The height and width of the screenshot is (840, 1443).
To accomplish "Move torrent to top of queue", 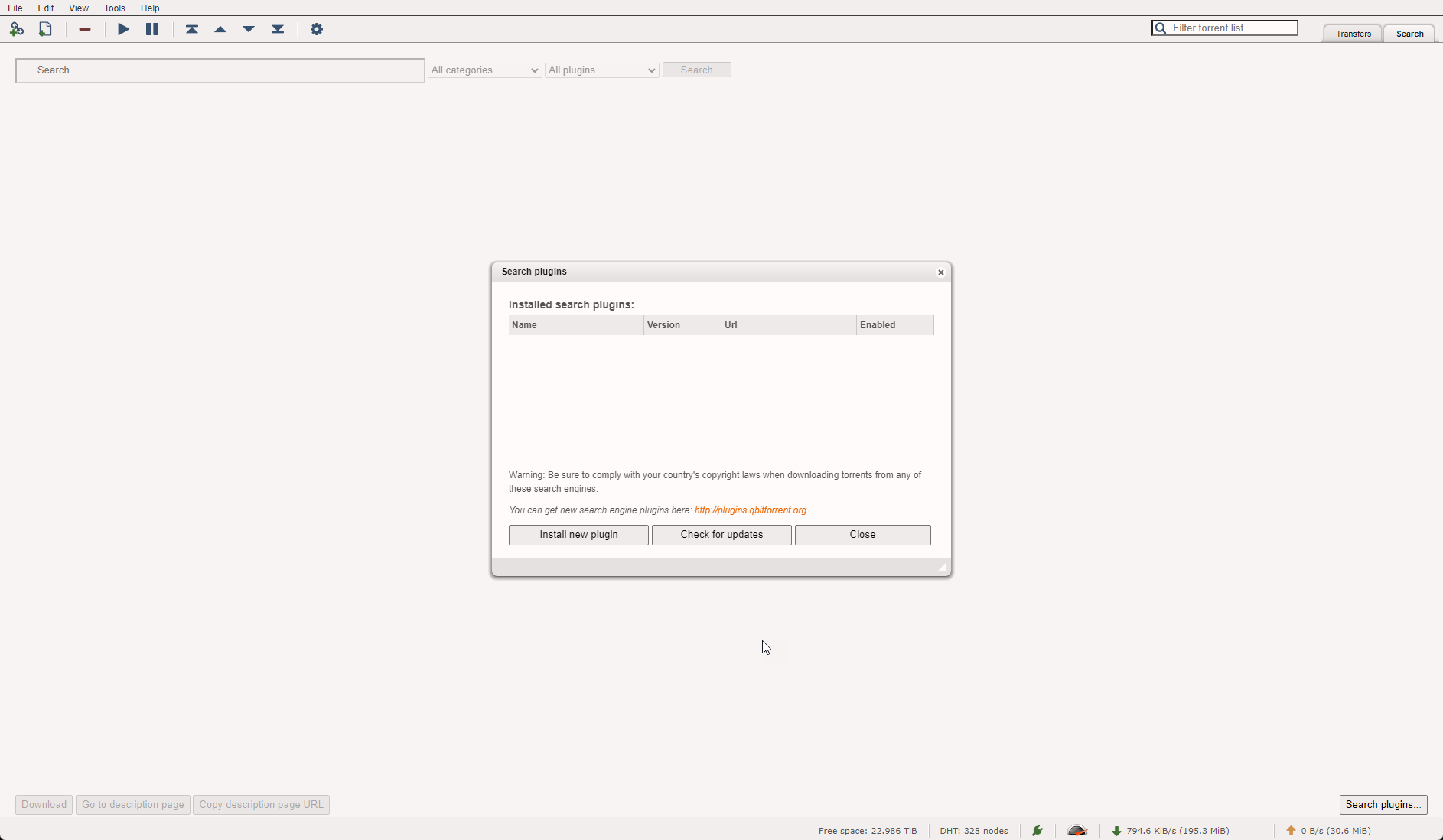I will point(192,29).
